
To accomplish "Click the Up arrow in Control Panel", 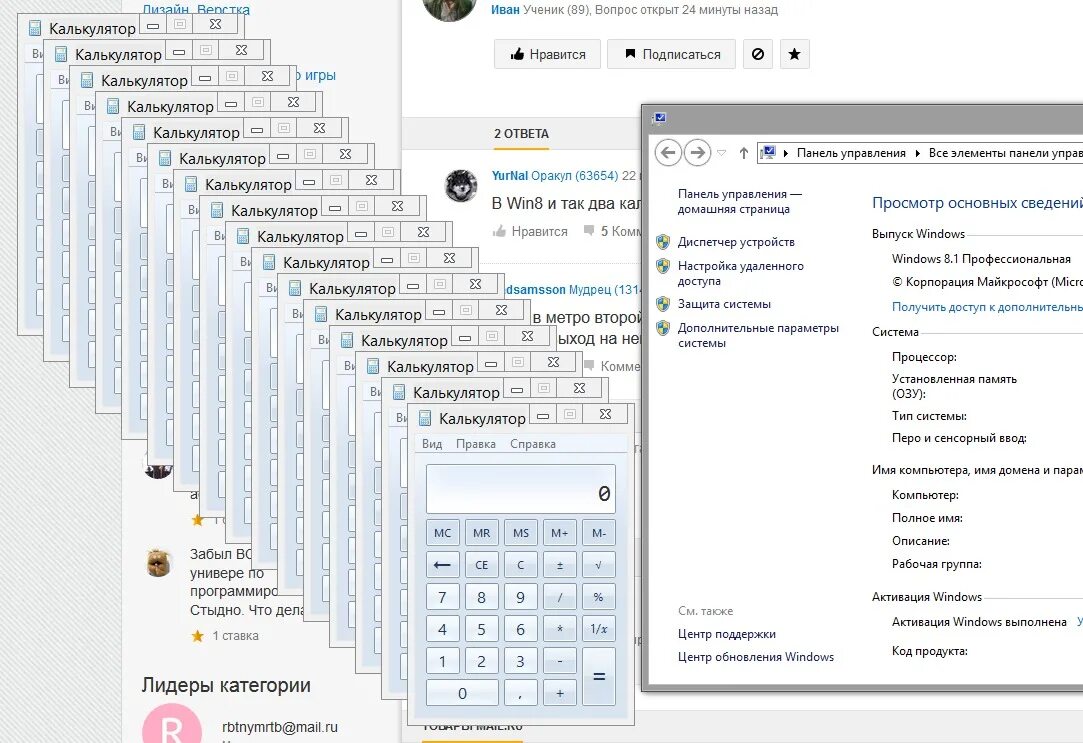I will (x=743, y=153).
